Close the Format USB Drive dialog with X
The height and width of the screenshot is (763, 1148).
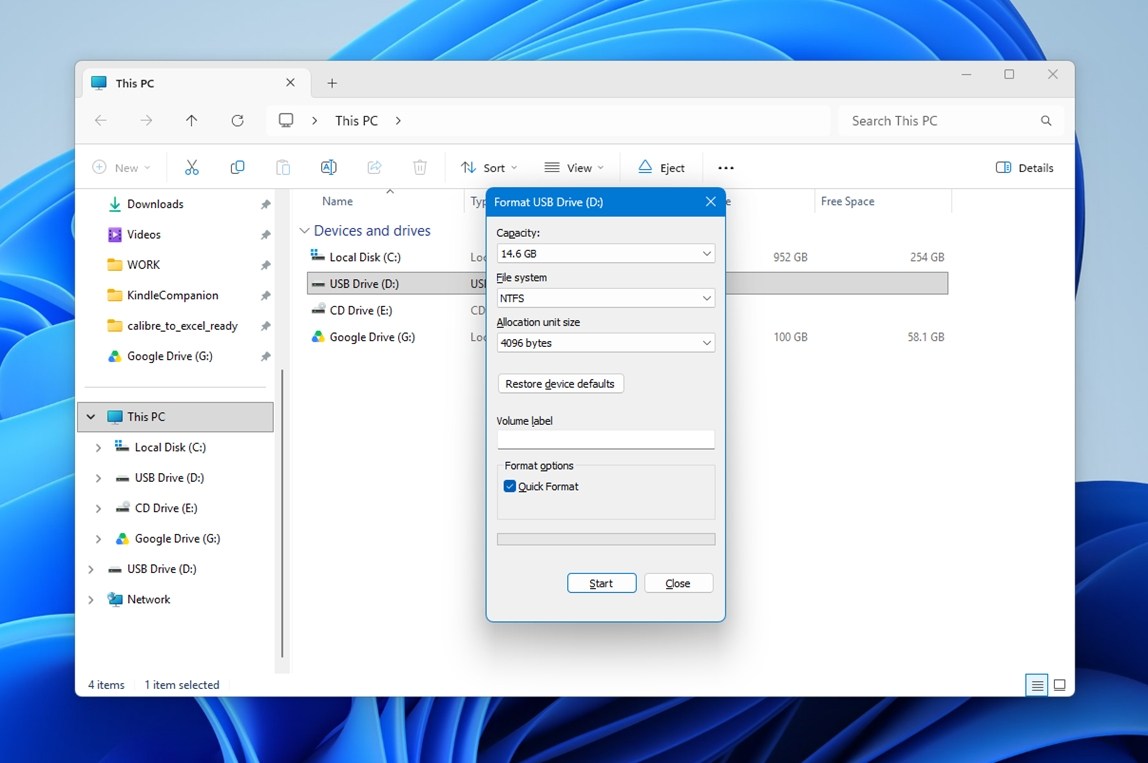tap(710, 201)
